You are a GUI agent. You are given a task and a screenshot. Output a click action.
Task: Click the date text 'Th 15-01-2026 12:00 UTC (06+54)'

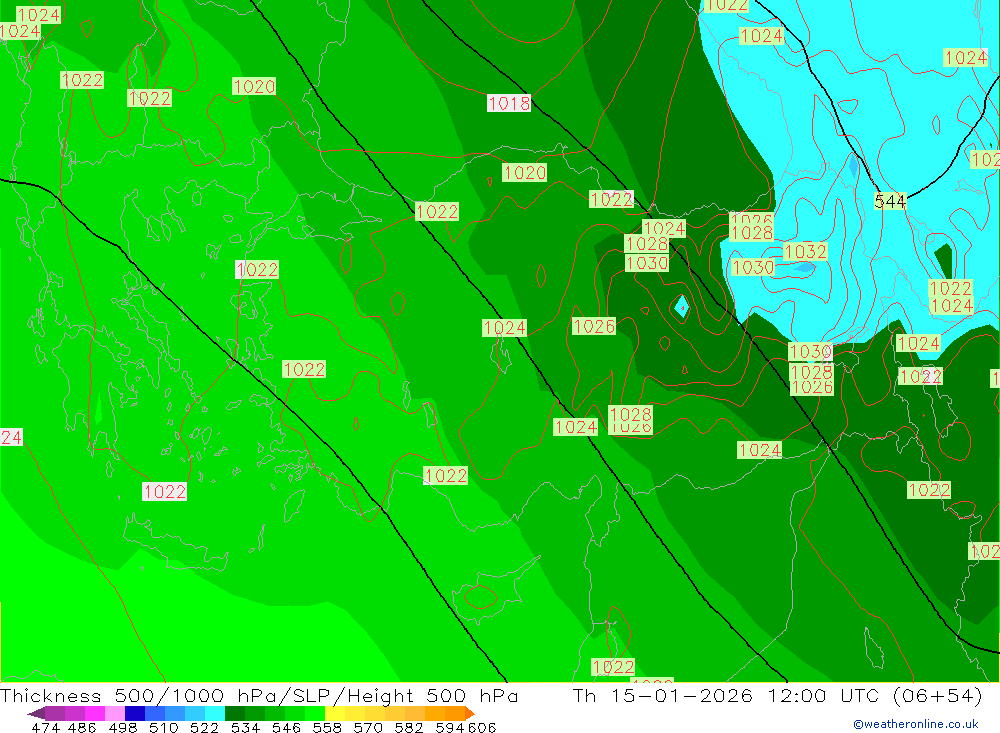[x=777, y=695]
